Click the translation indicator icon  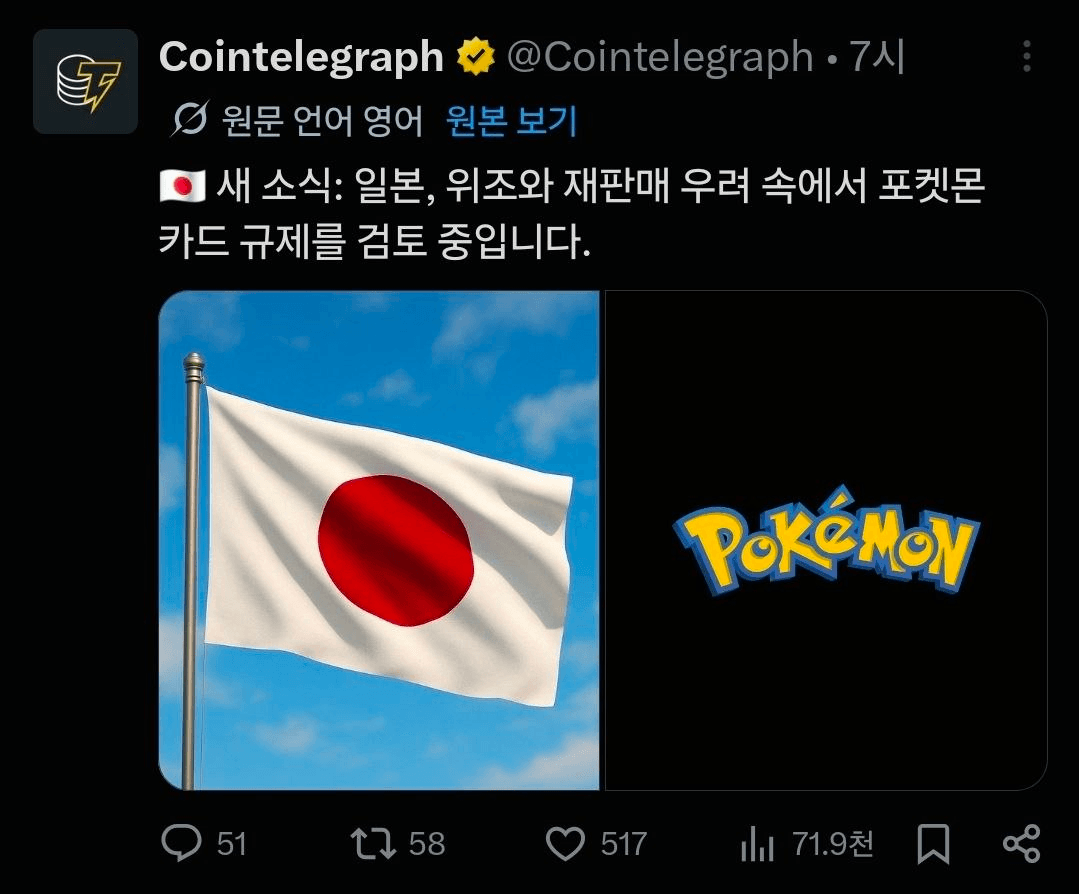point(189,119)
